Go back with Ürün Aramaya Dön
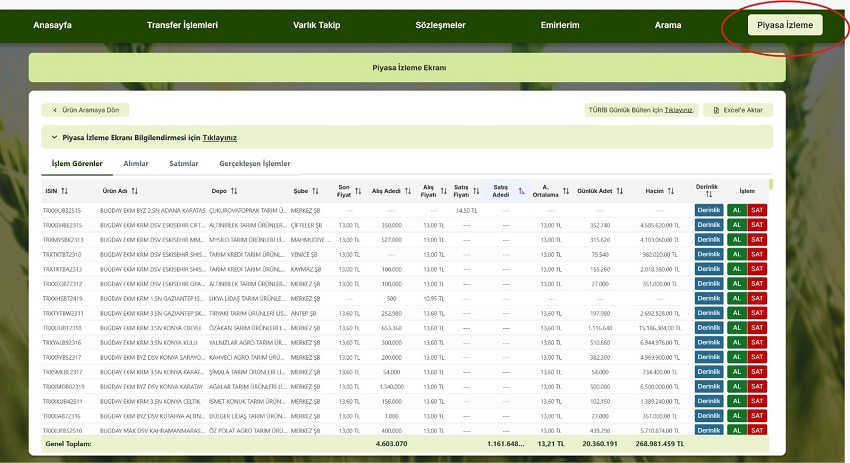 (85, 110)
